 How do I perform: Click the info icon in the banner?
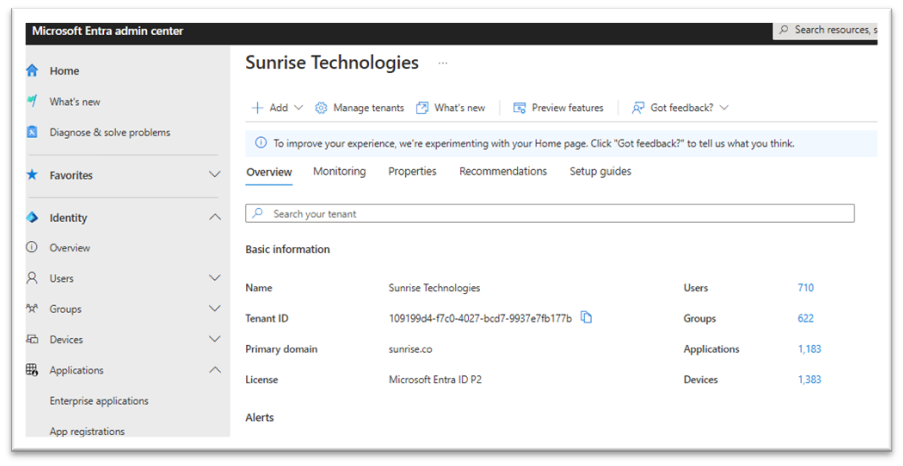261,143
